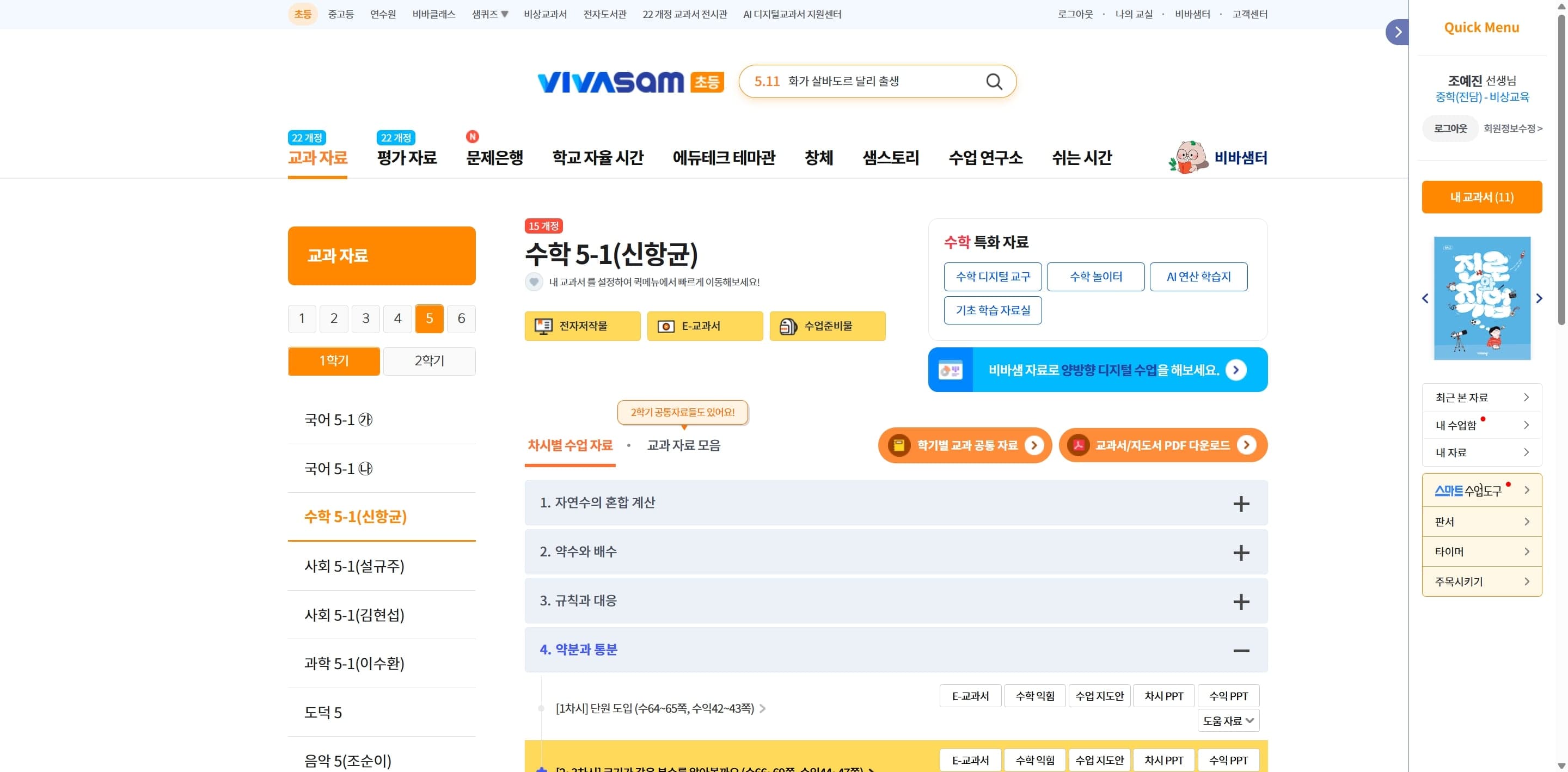Screen dimensions: 1568x772
Task: Open 에듀테크 테마관 menu
Action: 724,158
